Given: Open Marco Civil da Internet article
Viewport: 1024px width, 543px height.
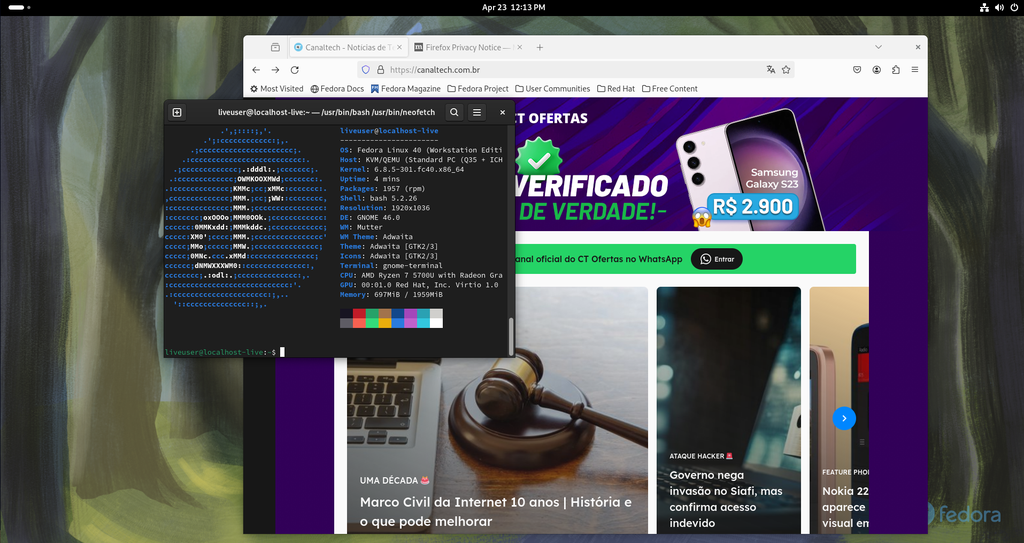Looking at the screenshot, I should tap(496, 512).
